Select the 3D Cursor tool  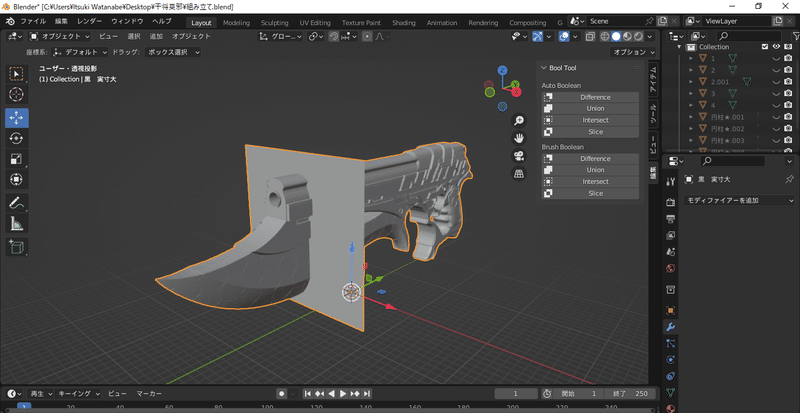tap(17, 95)
